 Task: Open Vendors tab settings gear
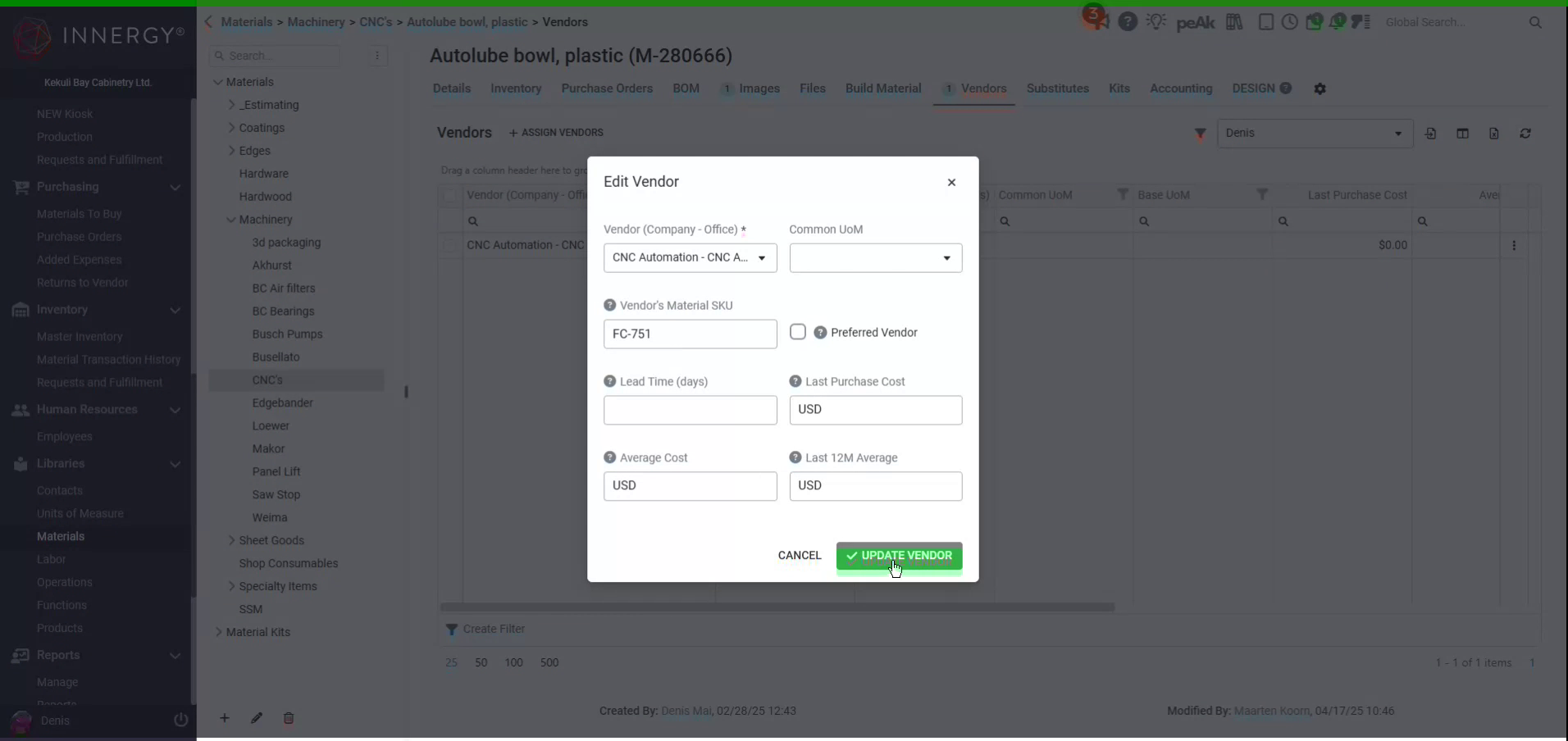pos(1320,89)
